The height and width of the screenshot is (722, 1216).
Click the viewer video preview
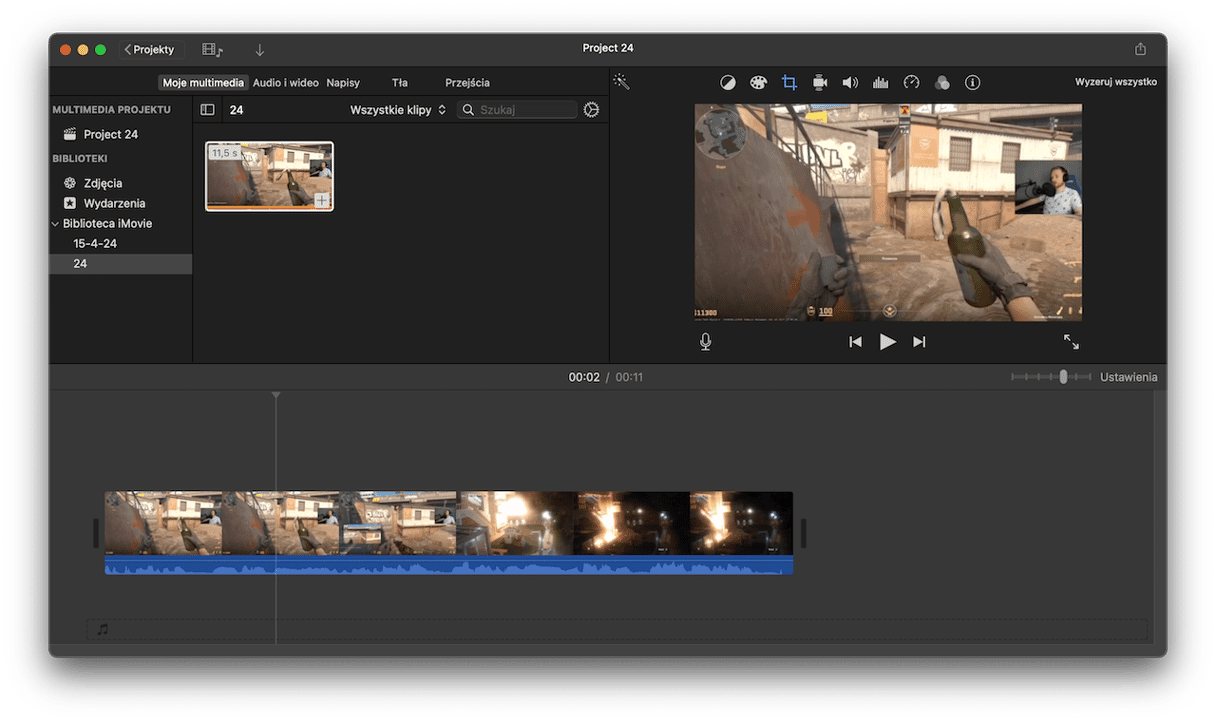click(x=888, y=212)
